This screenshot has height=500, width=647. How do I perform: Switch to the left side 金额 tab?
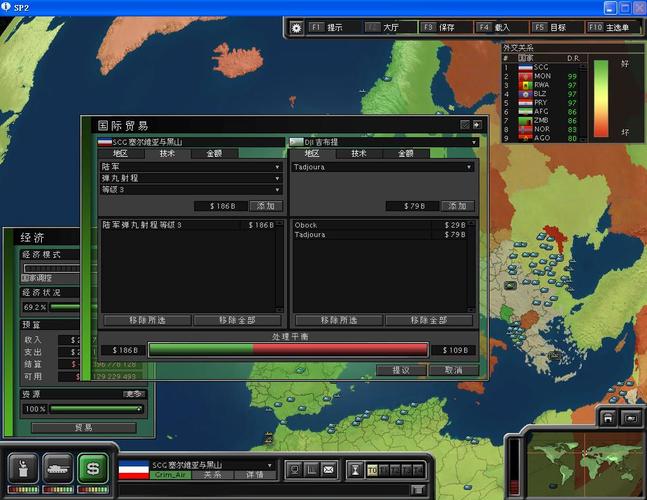point(214,154)
